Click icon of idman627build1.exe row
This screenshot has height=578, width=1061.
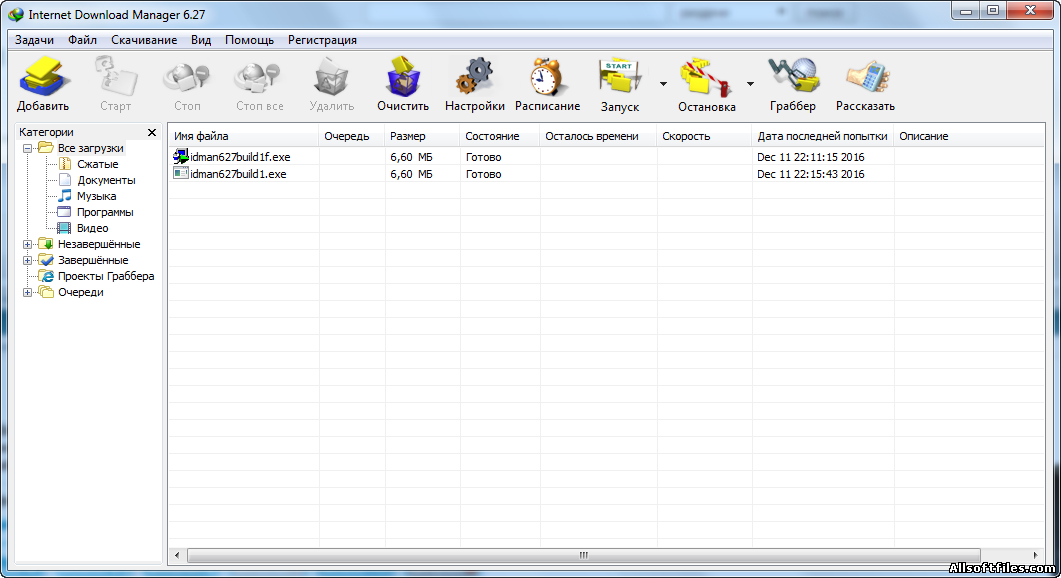tap(181, 173)
